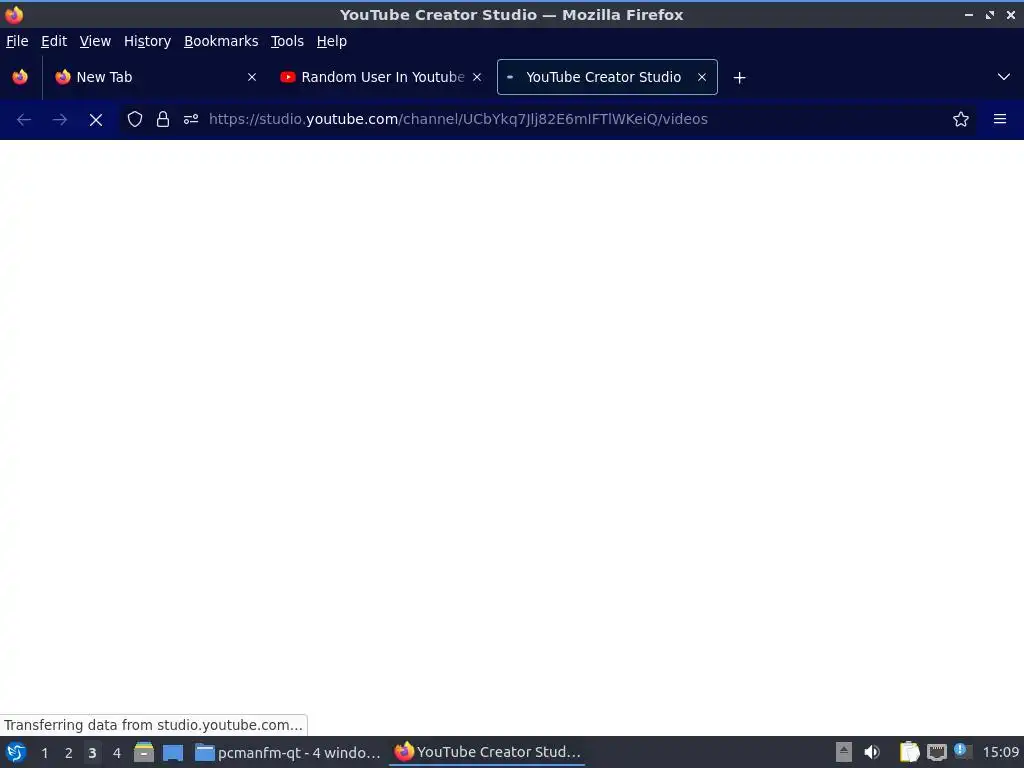1024x768 pixels.
Task: Open the network connection tray icon
Action: tap(936, 752)
